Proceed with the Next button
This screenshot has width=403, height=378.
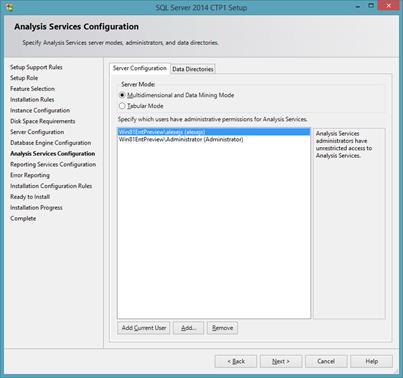click(281, 361)
